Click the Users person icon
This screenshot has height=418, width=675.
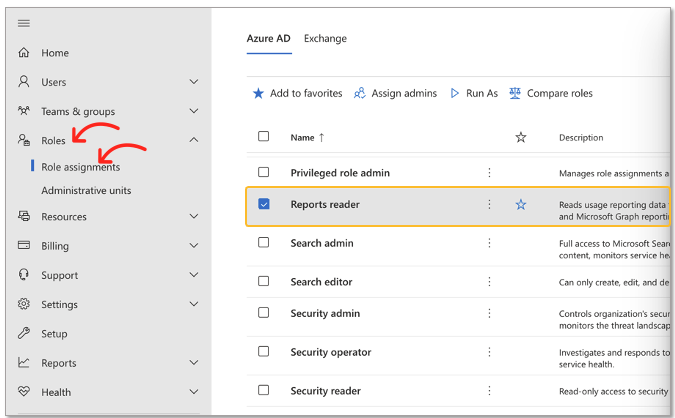[24, 82]
